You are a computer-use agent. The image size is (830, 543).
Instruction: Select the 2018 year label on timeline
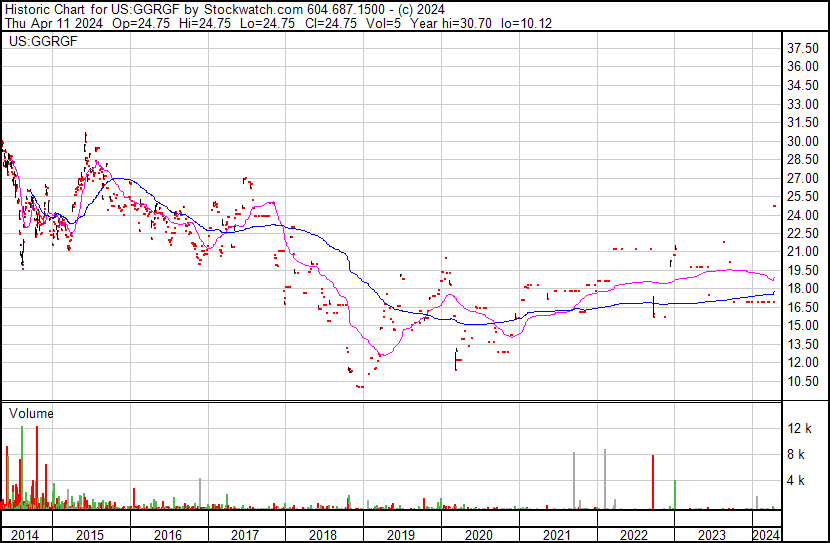[324, 535]
